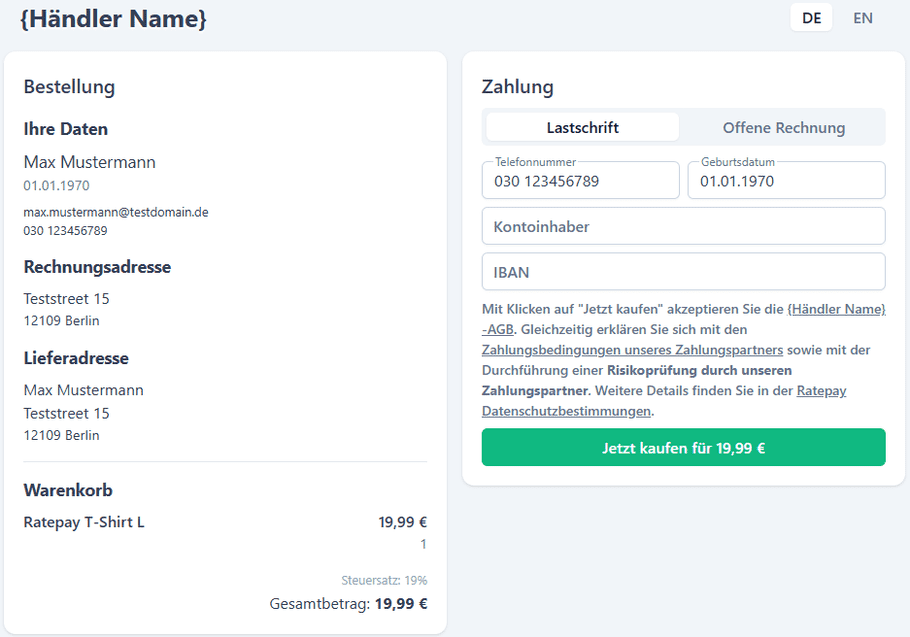Click Max Mustermann under Ihre Daten
Image resolution: width=910 pixels, height=637 pixels.
click(x=89, y=162)
